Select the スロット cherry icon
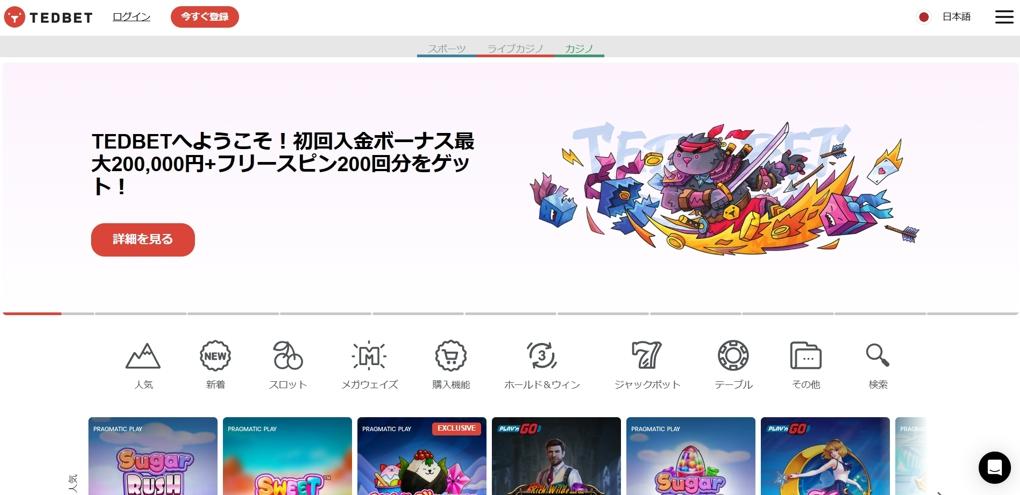 pos(288,356)
